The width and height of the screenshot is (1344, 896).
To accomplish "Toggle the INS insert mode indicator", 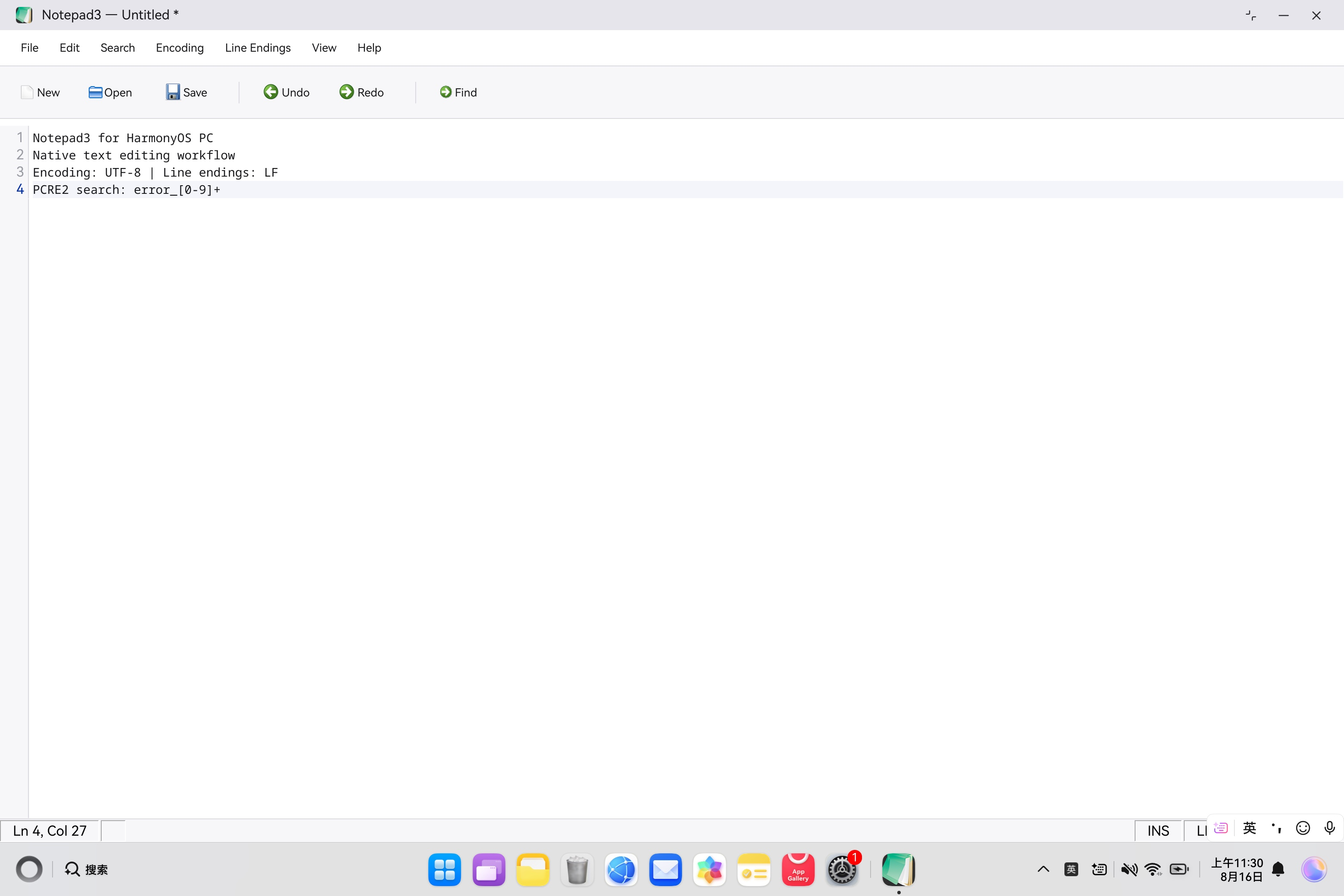I will [1158, 831].
